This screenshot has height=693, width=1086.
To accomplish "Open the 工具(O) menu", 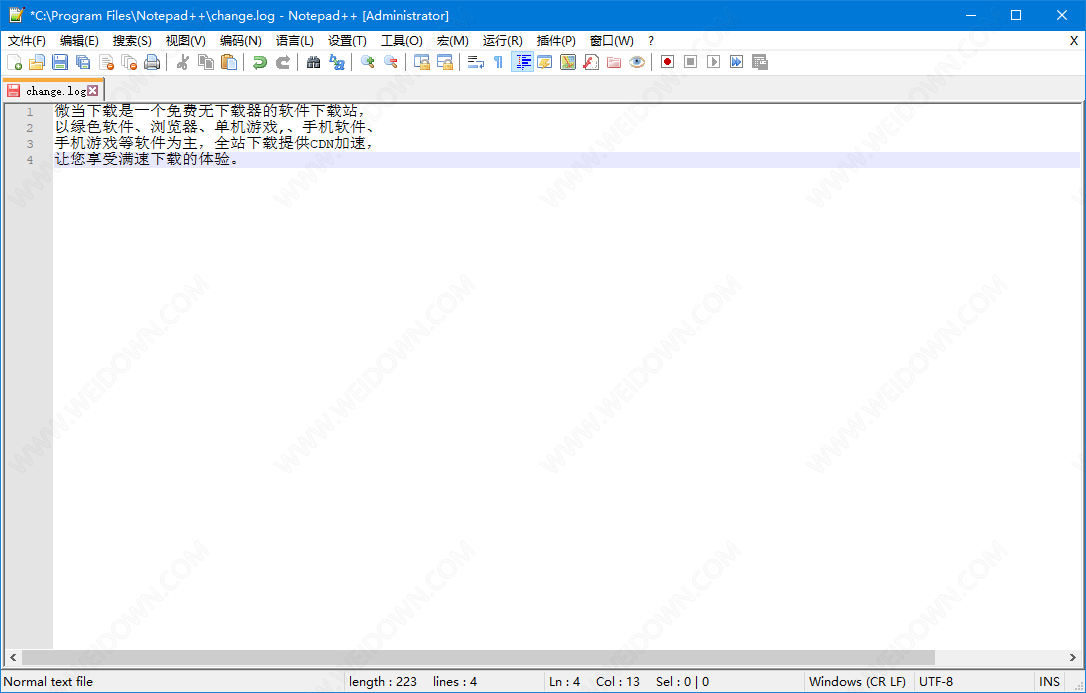I will (402, 41).
